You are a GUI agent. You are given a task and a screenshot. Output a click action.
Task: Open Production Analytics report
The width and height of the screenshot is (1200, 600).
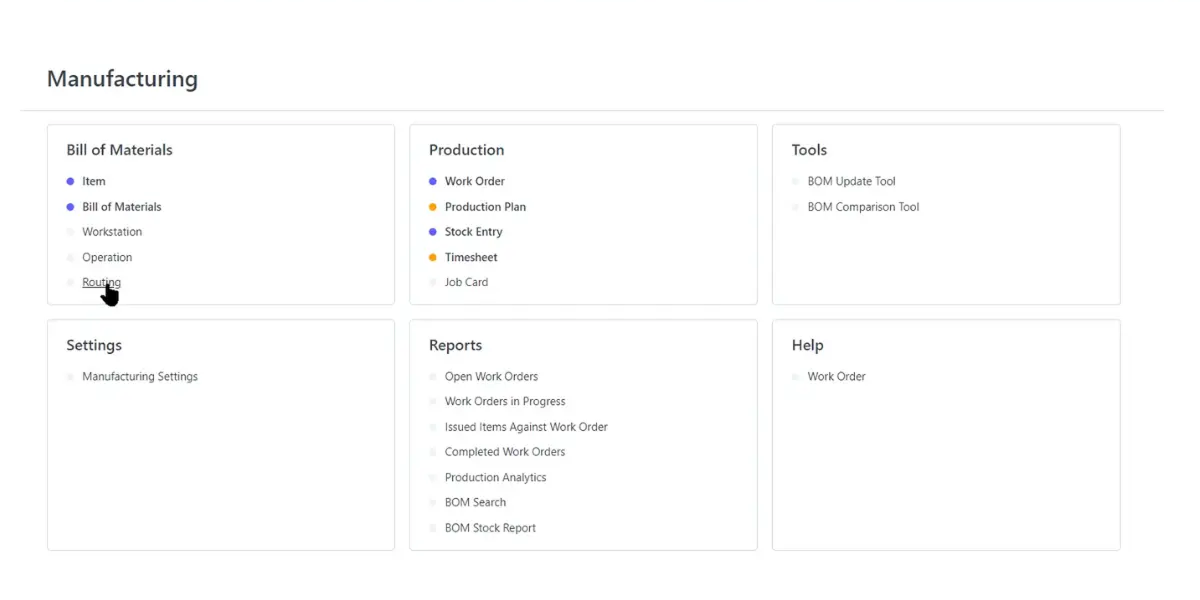click(495, 478)
